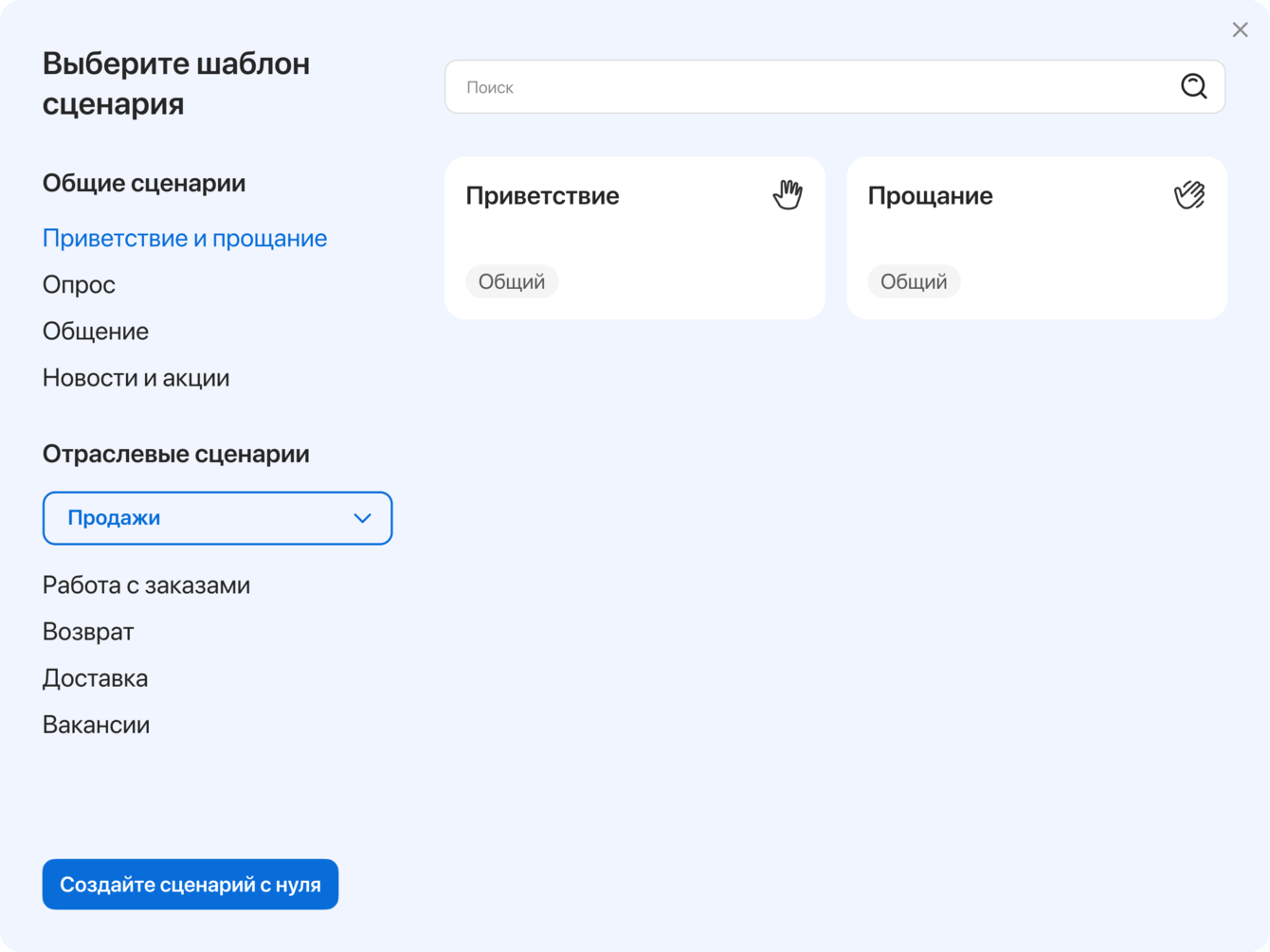Select the Возврат category
Image resolution: width=1270 pixels, height=952 pixels.
point(88,632)
